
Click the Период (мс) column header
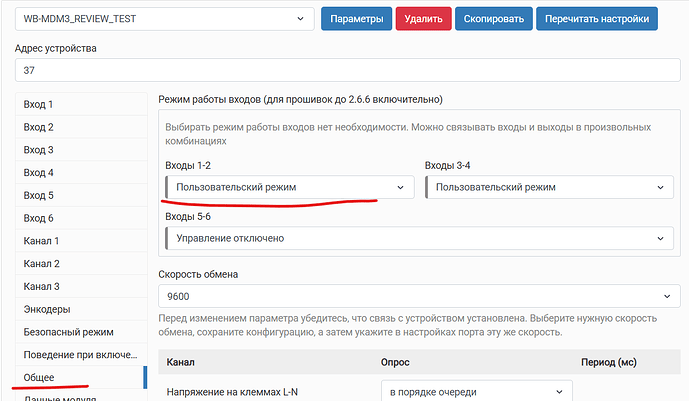coord(609,362)
